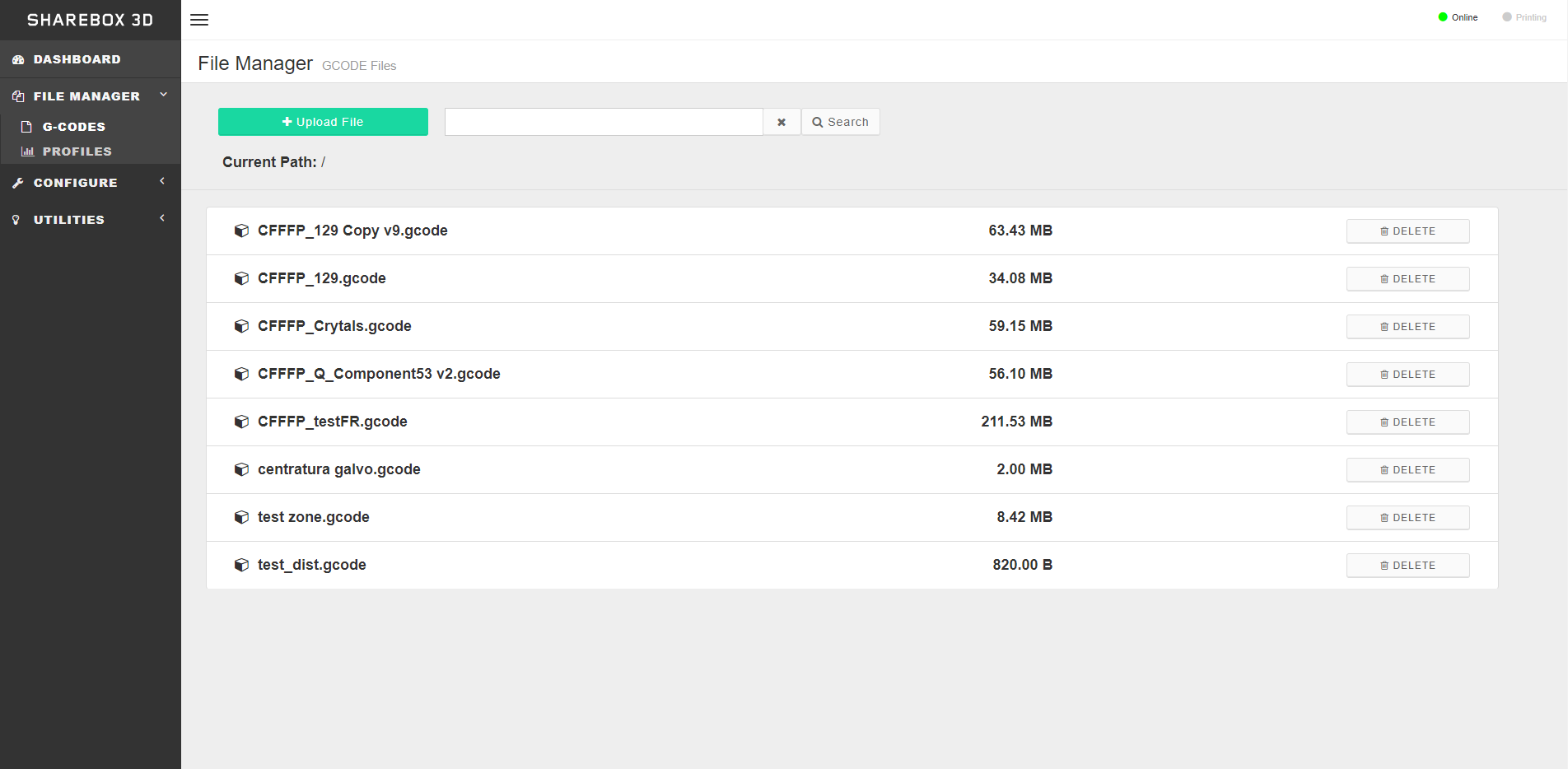Click the 2.00 MB size value
This screenshot has height=769, width=1568.
click(x=1024, y=469)
